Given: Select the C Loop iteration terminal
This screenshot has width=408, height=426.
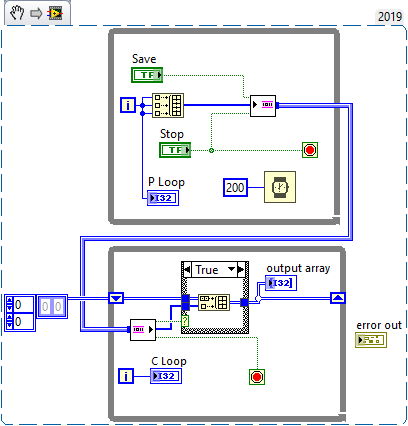Looking at the screenshot, I should tap(126, 376).
